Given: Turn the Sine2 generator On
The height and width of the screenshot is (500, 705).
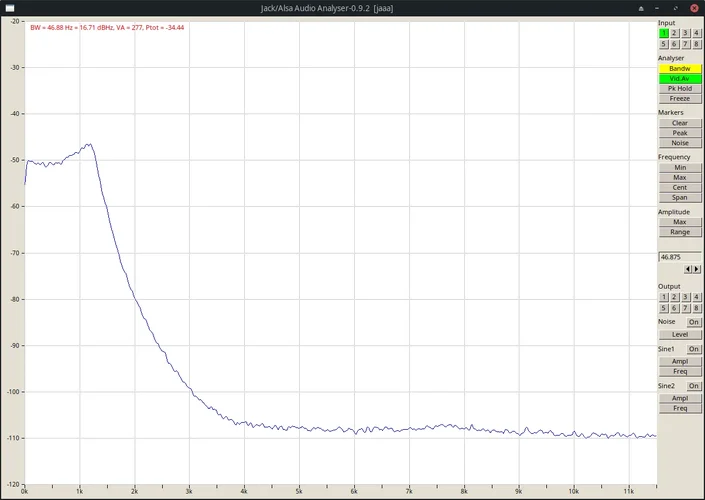Looking at the screenshot, I should coord(694,386).
